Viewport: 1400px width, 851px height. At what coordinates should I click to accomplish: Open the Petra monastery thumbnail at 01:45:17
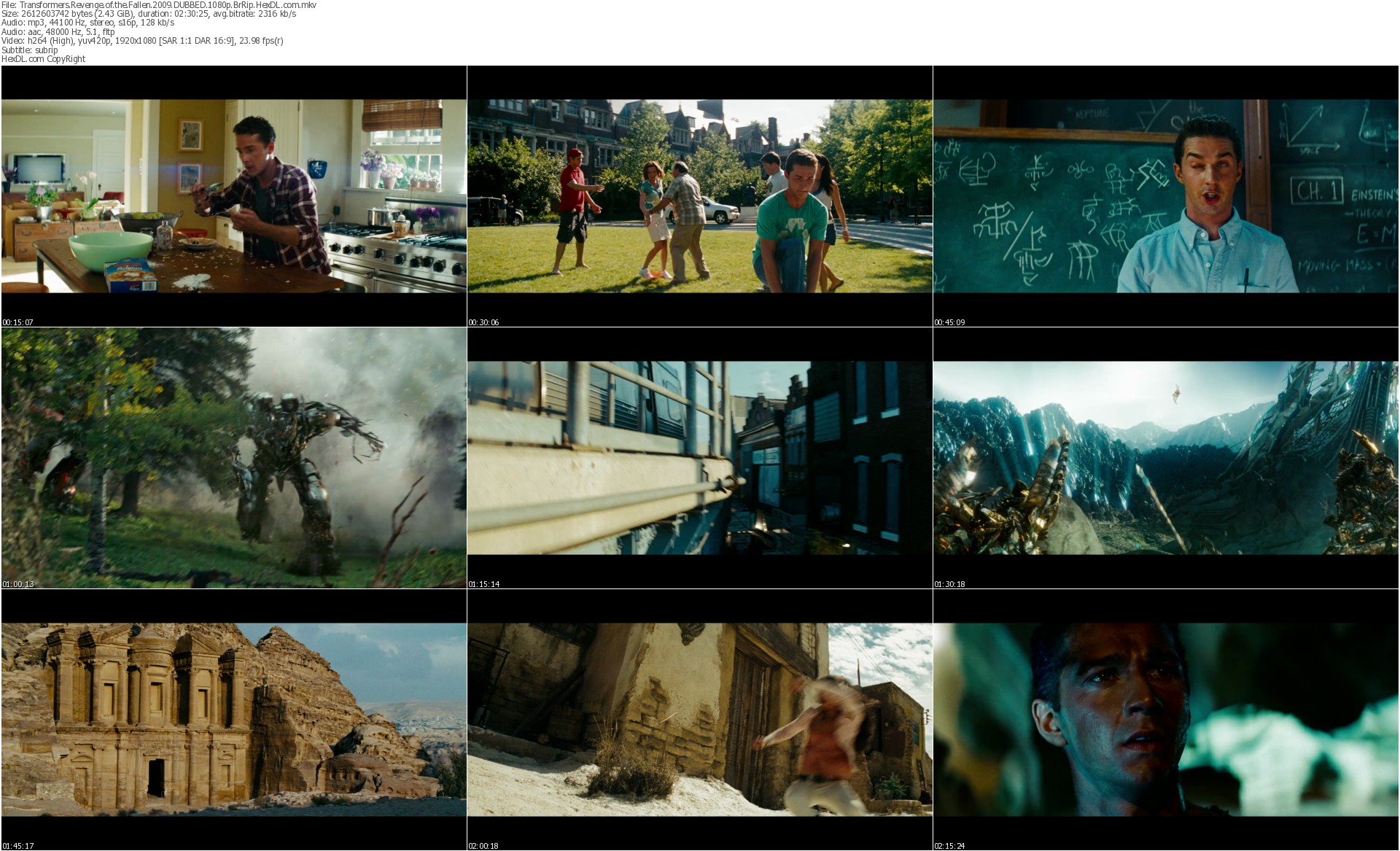click(233, 719)
